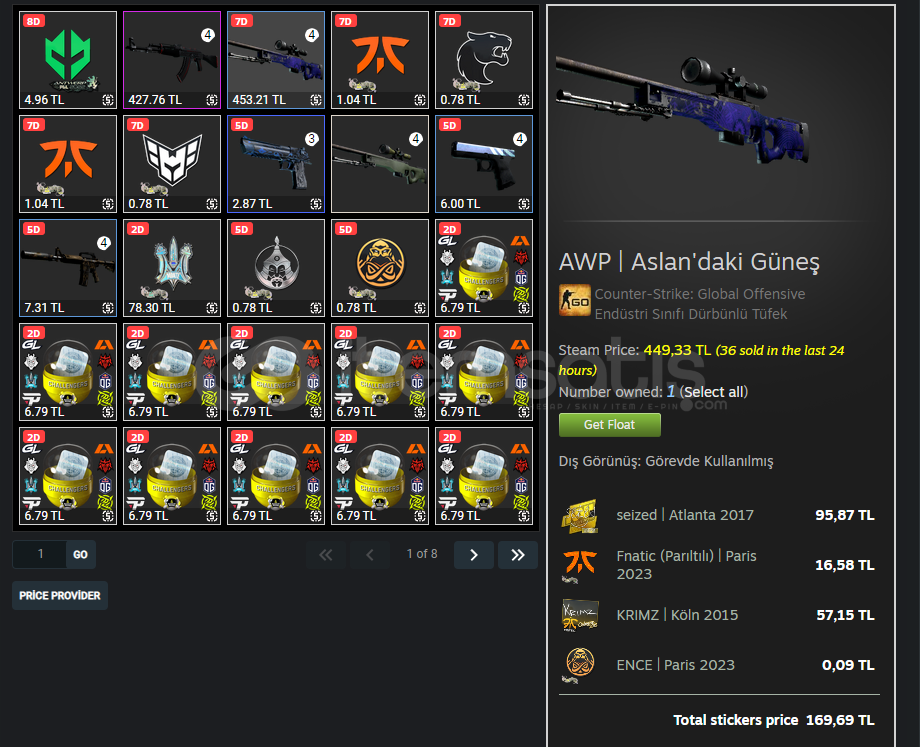Viewport: 920px width, 747px height.
Task: Click the orange ENCE sticker 0.78 TL
Action: [380, 268]
